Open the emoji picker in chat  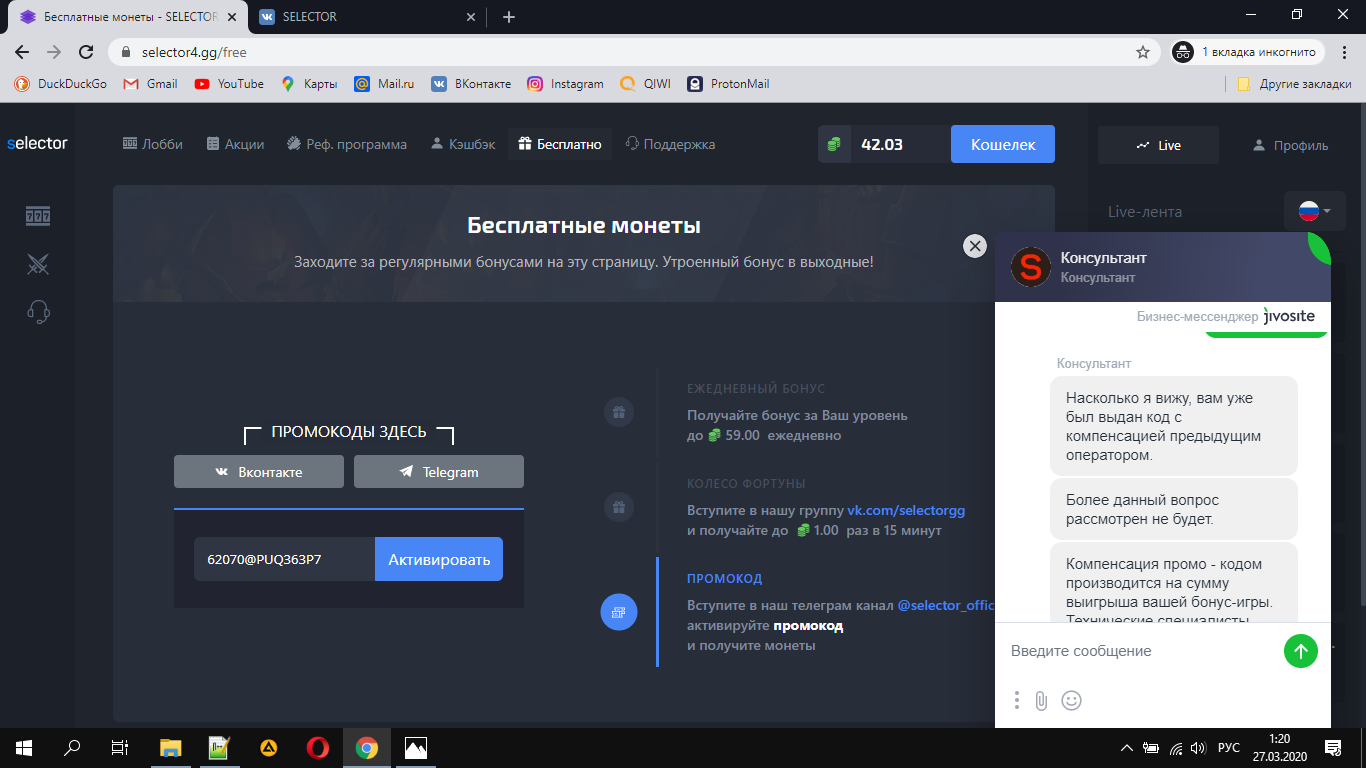click(1071, 700)
